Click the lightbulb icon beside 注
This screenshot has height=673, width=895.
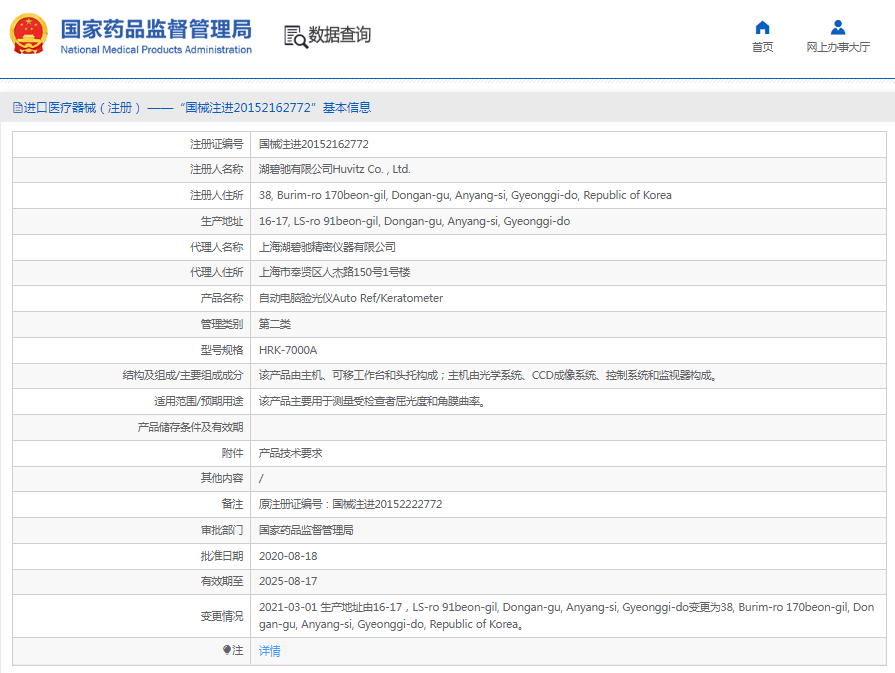tap(227, 650)
